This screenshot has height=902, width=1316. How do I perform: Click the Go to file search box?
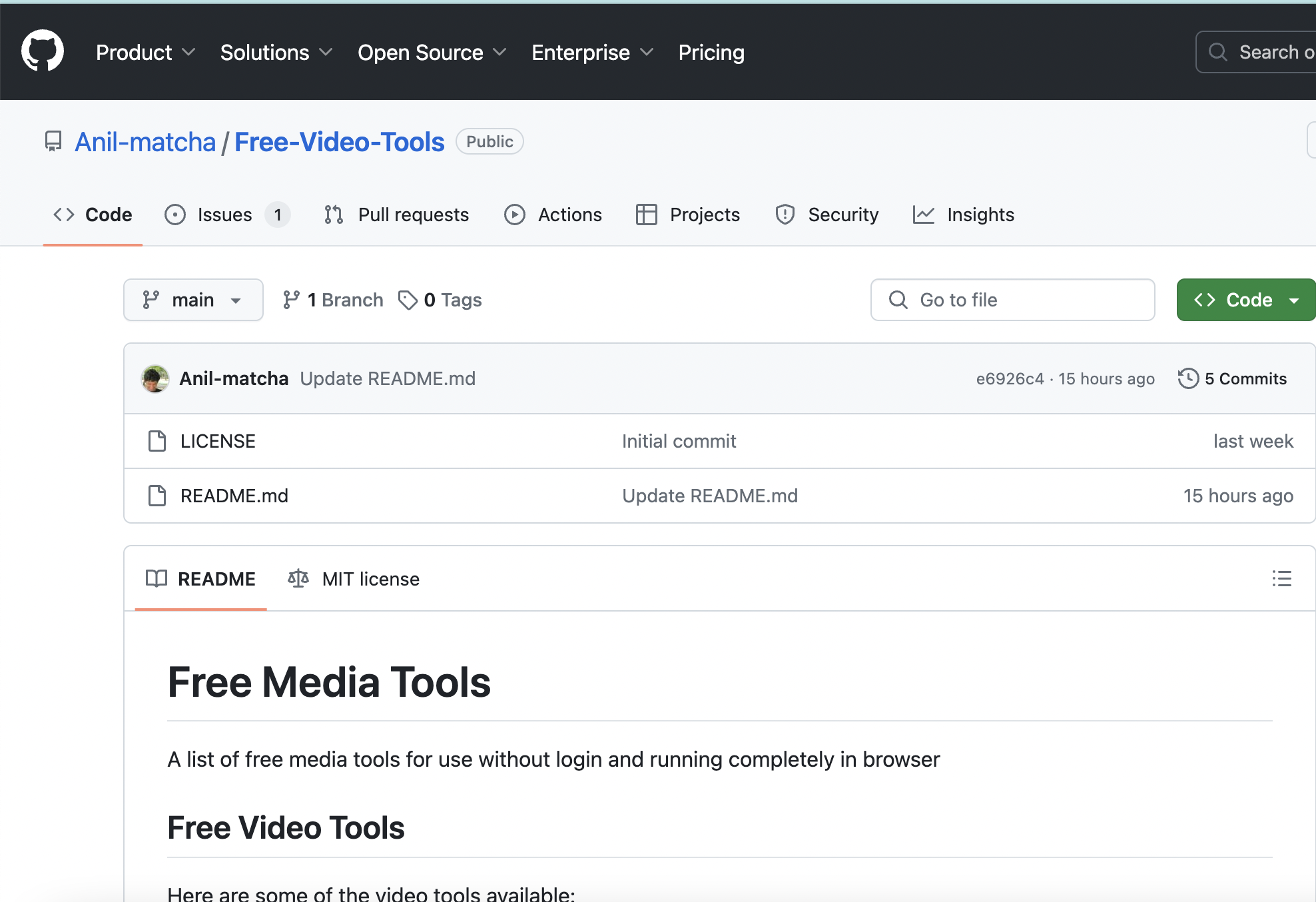[x=1012, y=300]
